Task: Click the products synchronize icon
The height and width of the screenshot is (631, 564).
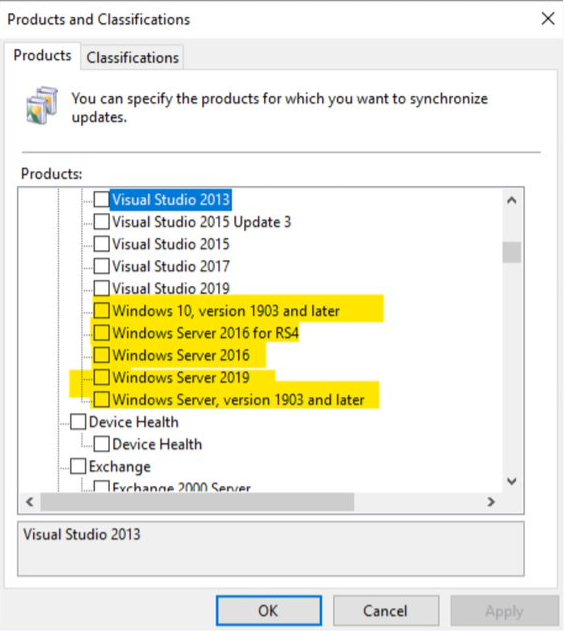Action: (42, 105)
